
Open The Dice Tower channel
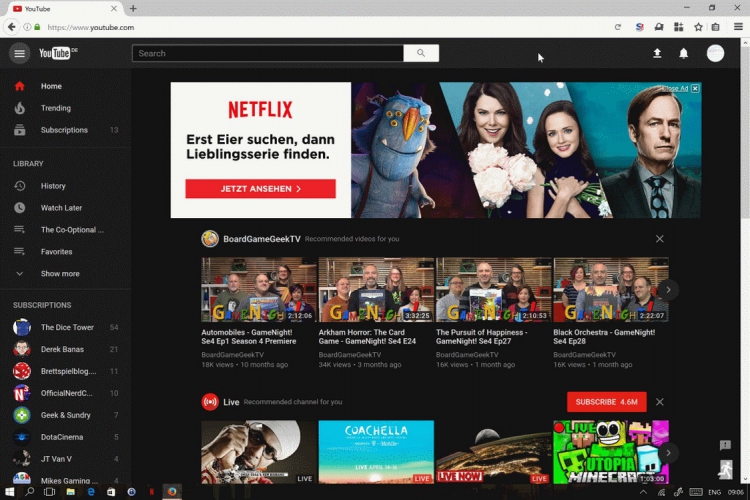pyautogui.click(x=66, y=327)
